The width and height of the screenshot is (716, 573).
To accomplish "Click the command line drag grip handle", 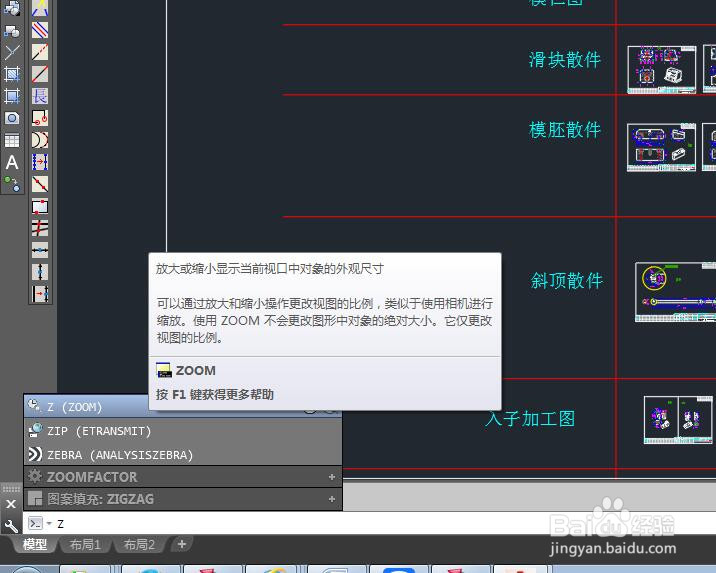I will pyautogui.click(x=11, y=489).
